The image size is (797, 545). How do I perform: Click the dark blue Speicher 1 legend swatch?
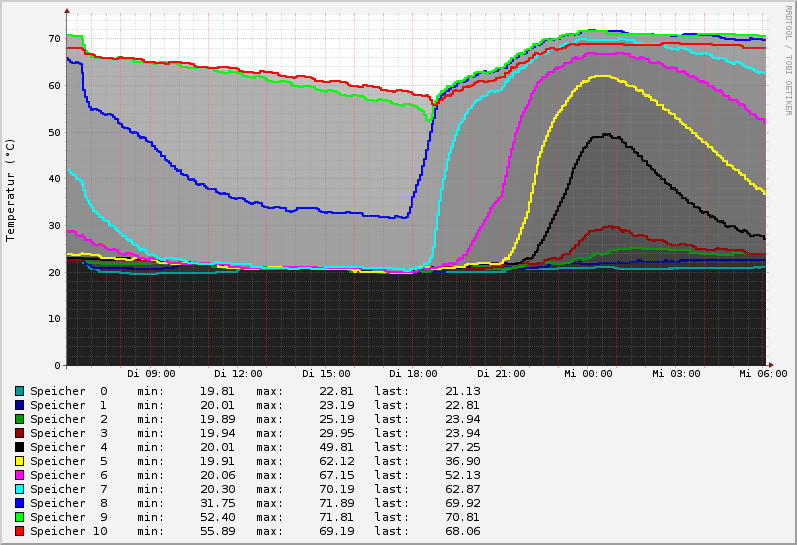[19, 405]
